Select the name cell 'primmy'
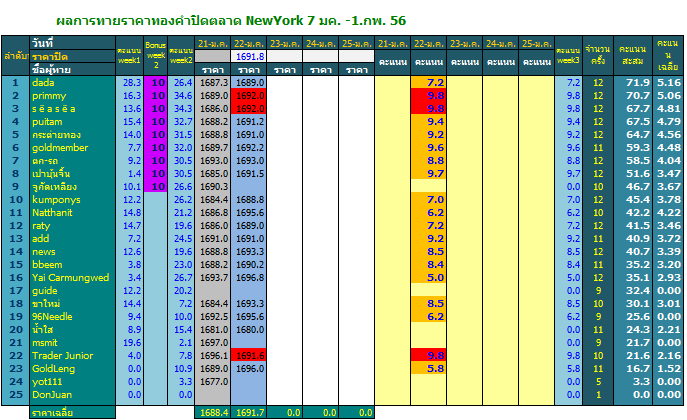 [72, 95]
